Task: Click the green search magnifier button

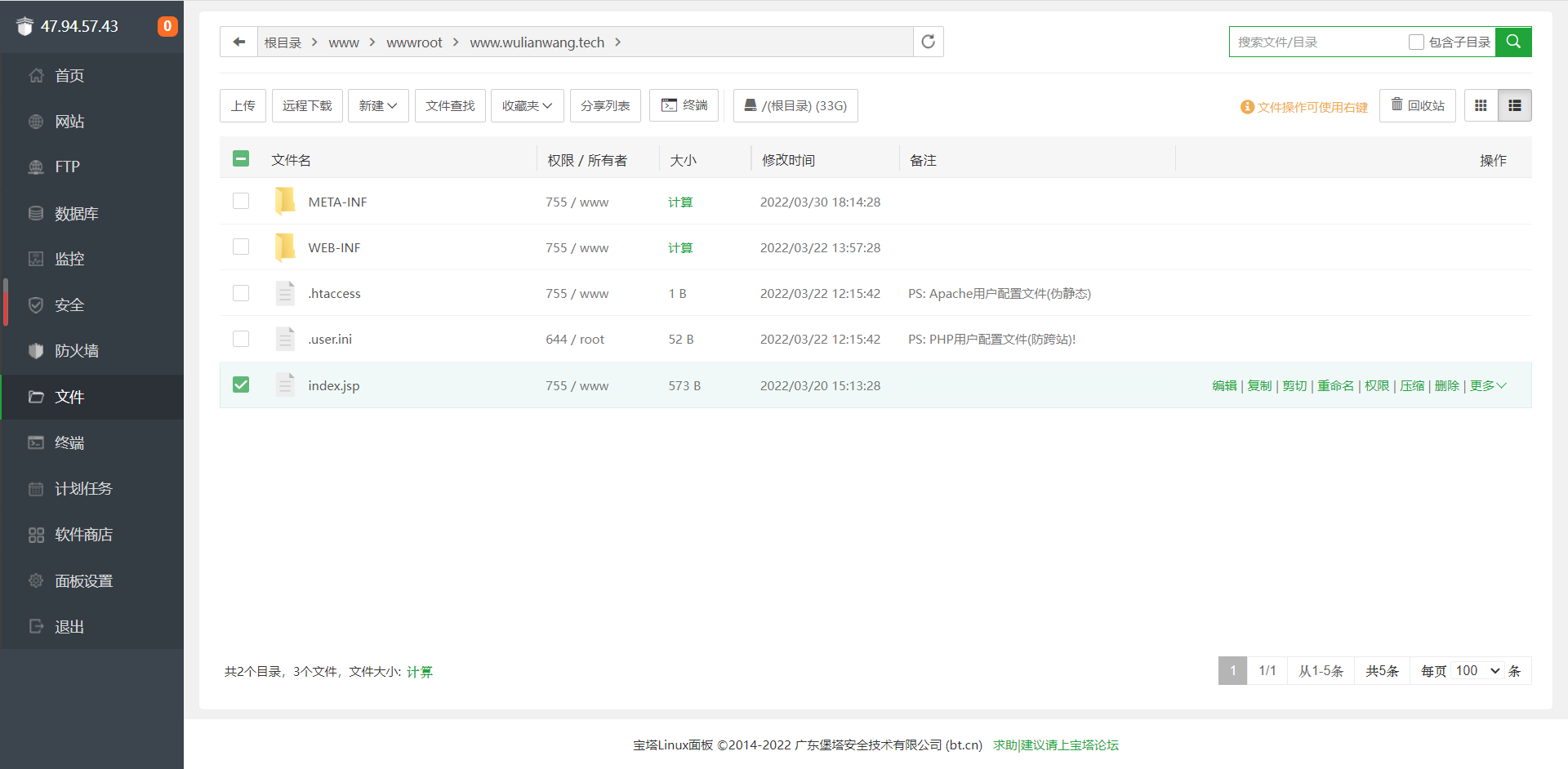Action: (x=1513, y=42)
